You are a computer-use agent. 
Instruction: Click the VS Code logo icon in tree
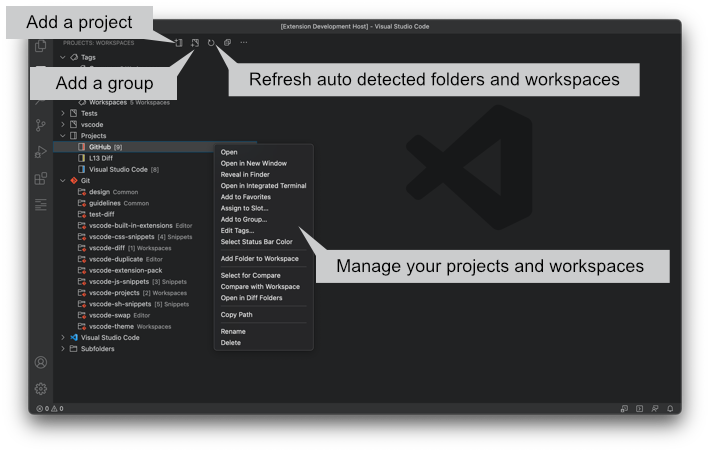tap(74, 338)
